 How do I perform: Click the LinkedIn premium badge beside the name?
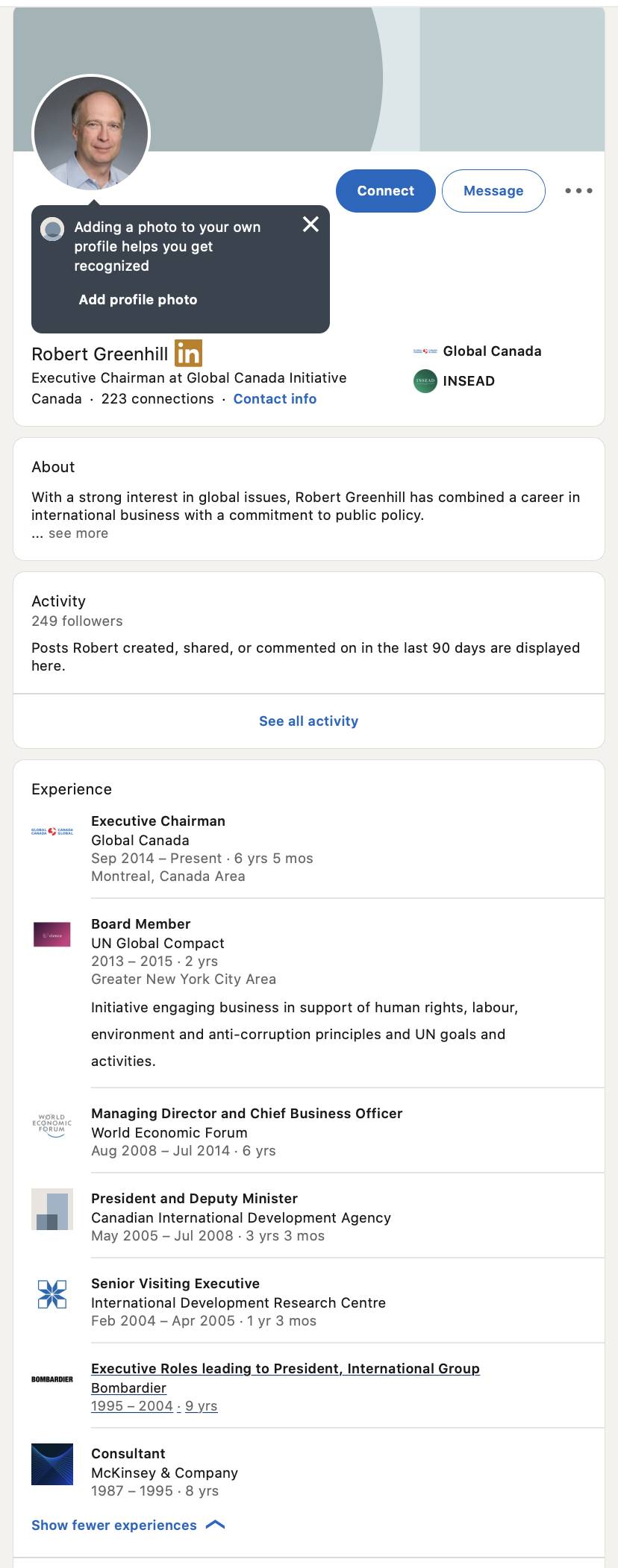tap(188, 353)
